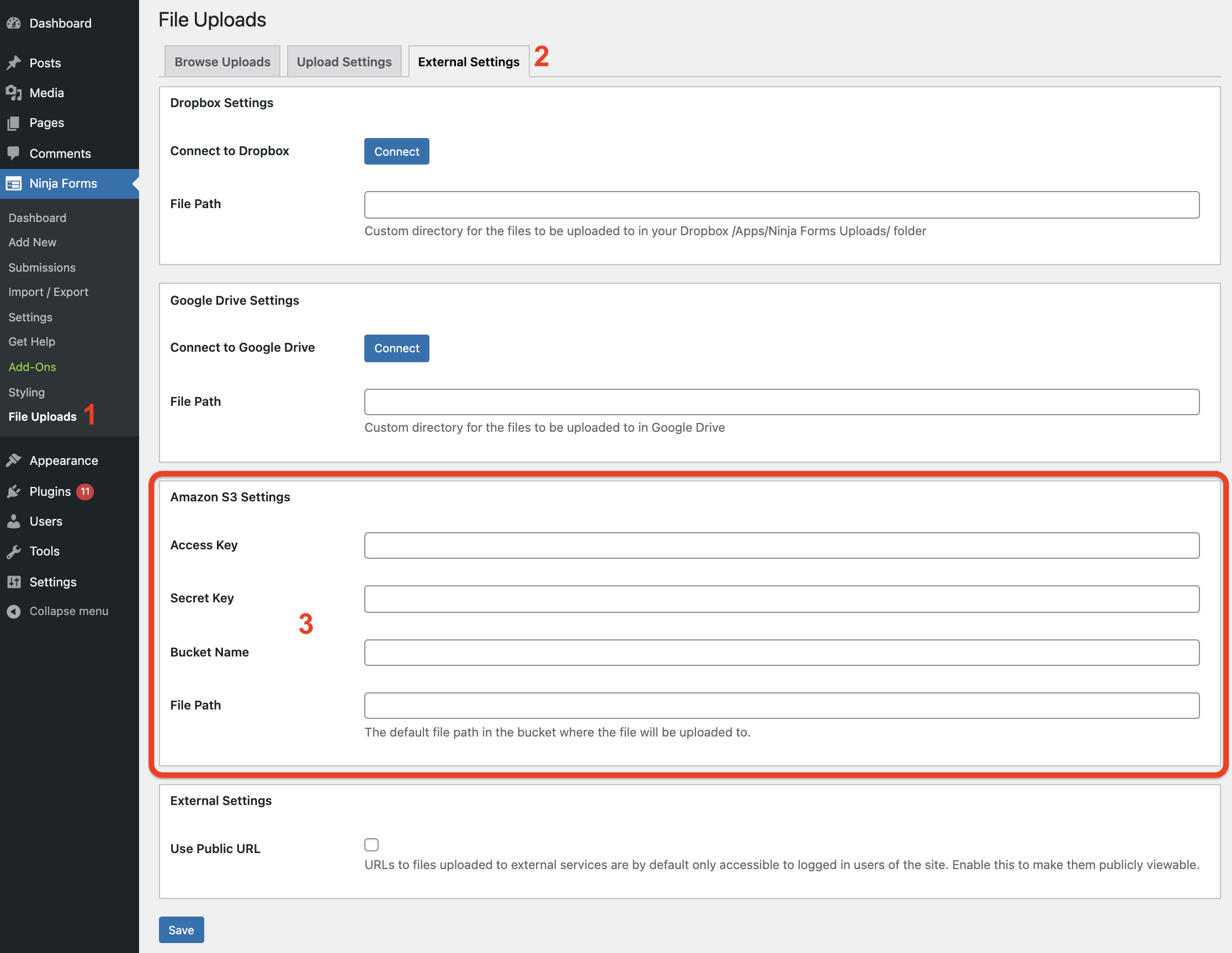Connect to Google Drive
1232x953 pixels.
click(396, 348)
